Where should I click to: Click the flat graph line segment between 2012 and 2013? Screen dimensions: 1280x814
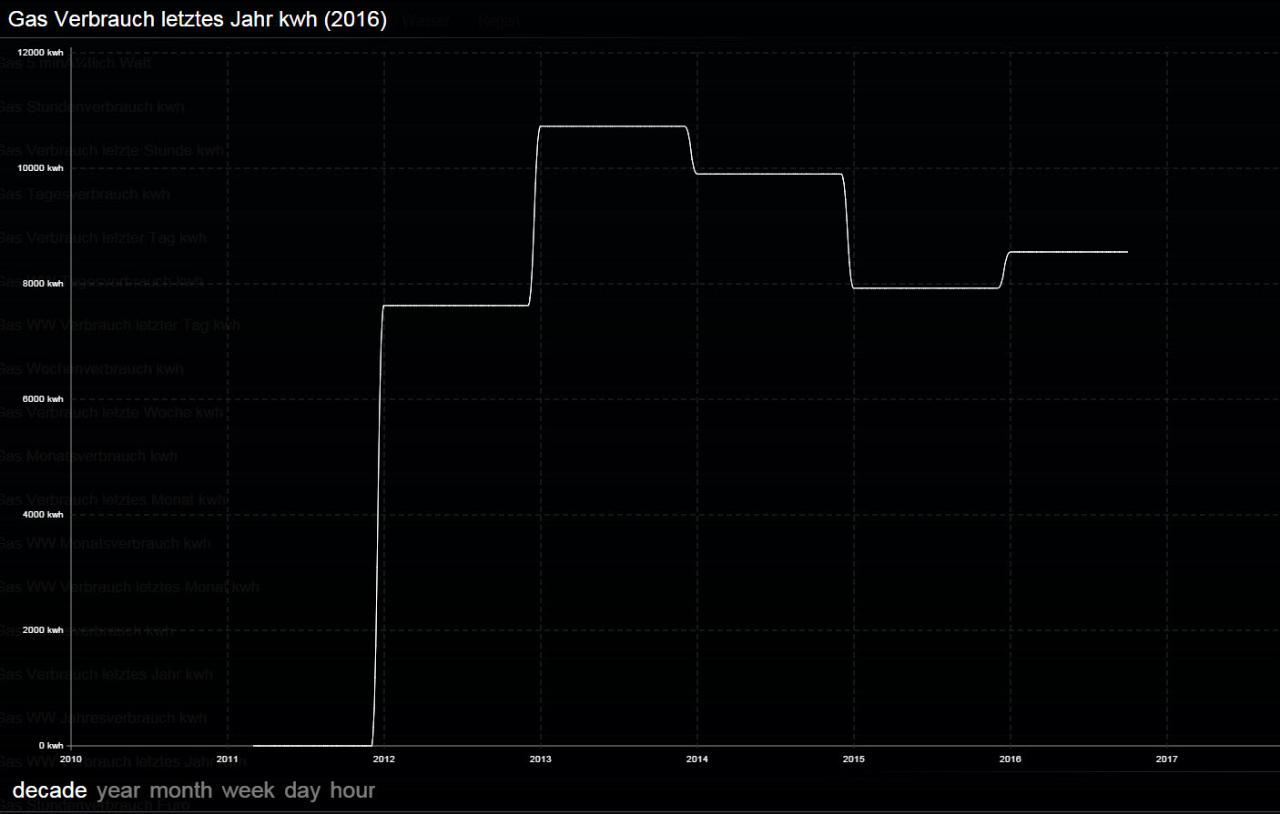(456, 305)
